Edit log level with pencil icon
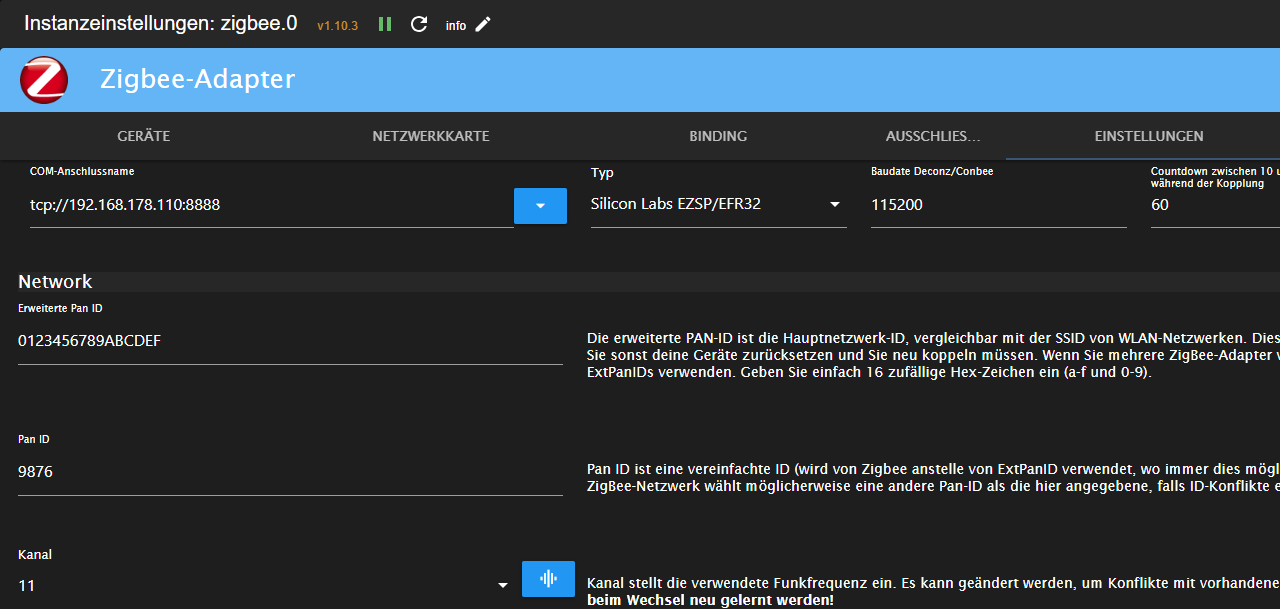1280x609 pixels. click(483, 24)
